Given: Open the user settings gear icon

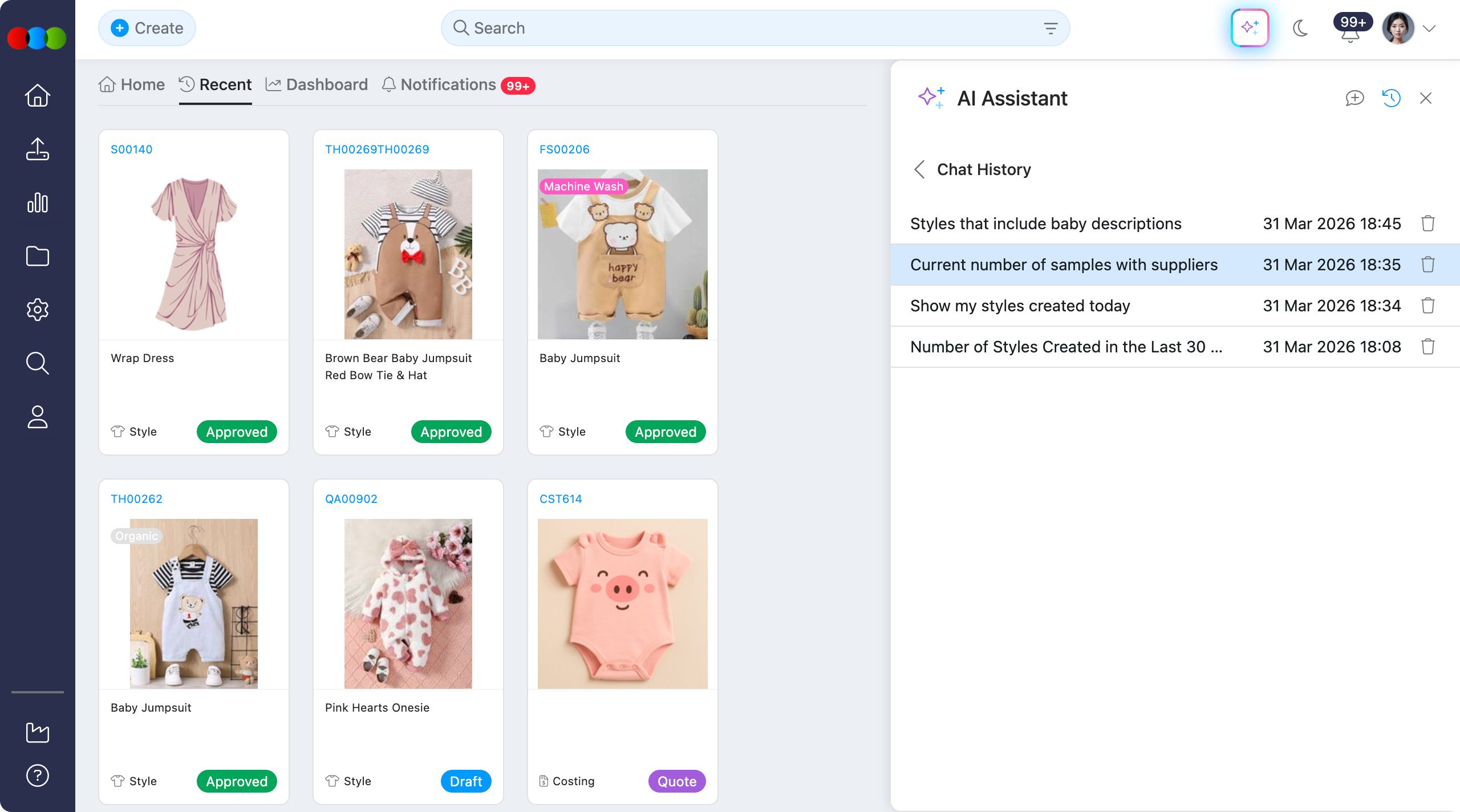Looking at the screenshot, I should click(x=36, y=310).
